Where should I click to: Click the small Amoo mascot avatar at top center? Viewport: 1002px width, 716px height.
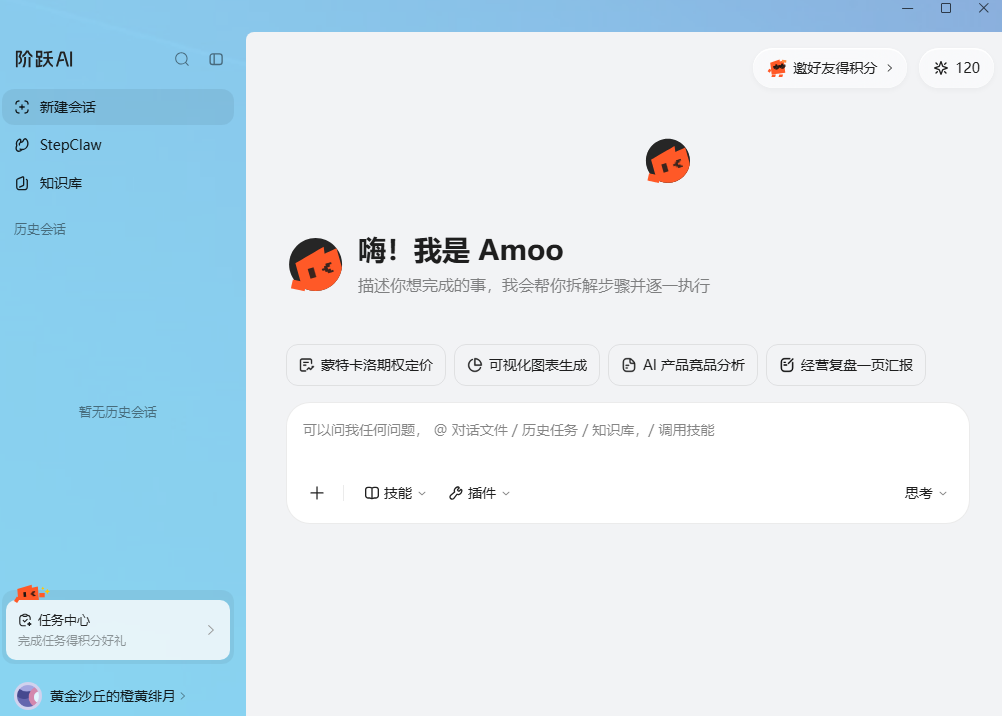pyautogui.click(x=668, y=161)
